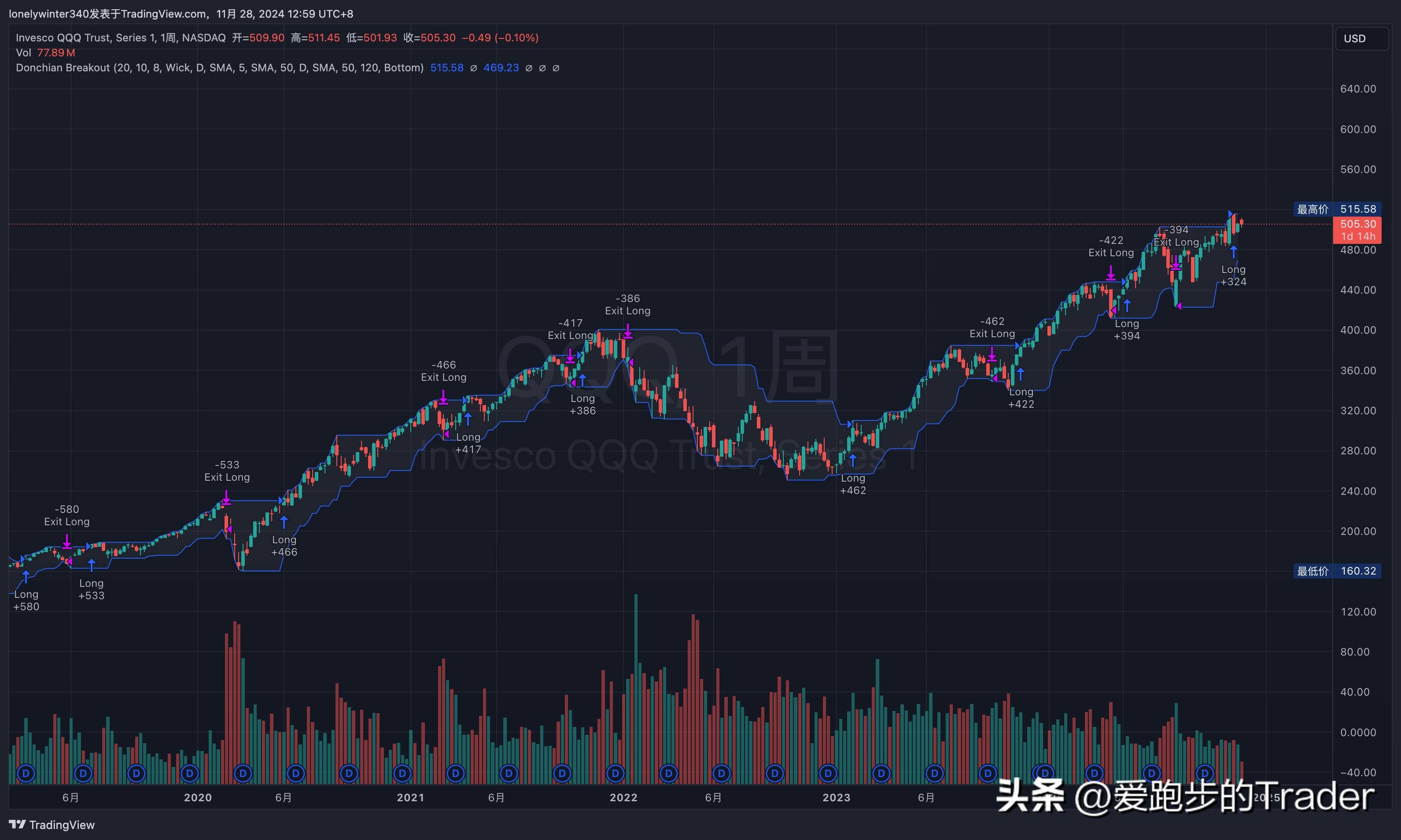Click the blue entry arrow above Long +580

click(26, 577)
